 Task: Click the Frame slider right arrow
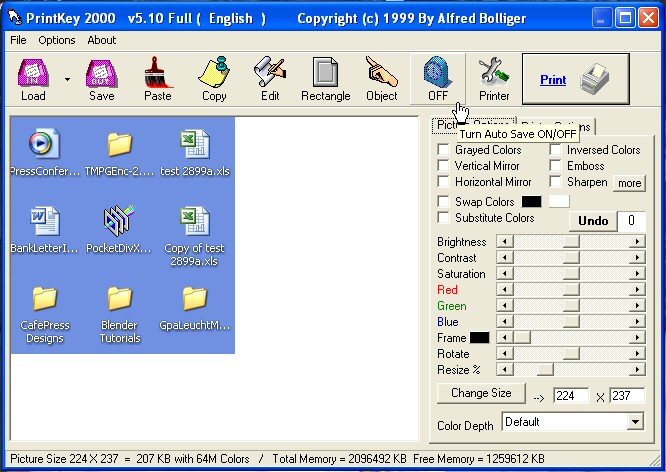(x=637, y=338)
